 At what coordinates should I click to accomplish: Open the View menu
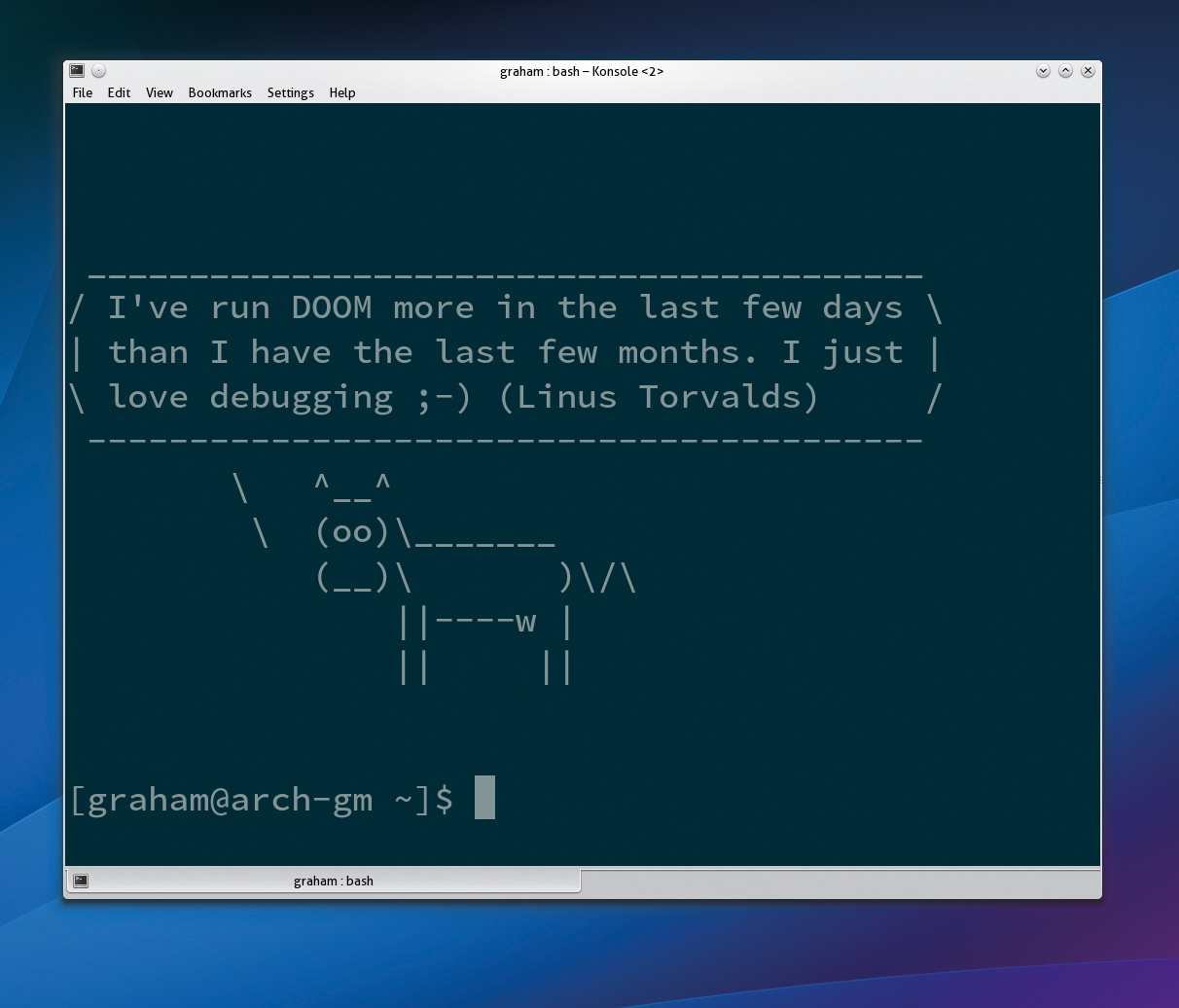pos(160,92)
